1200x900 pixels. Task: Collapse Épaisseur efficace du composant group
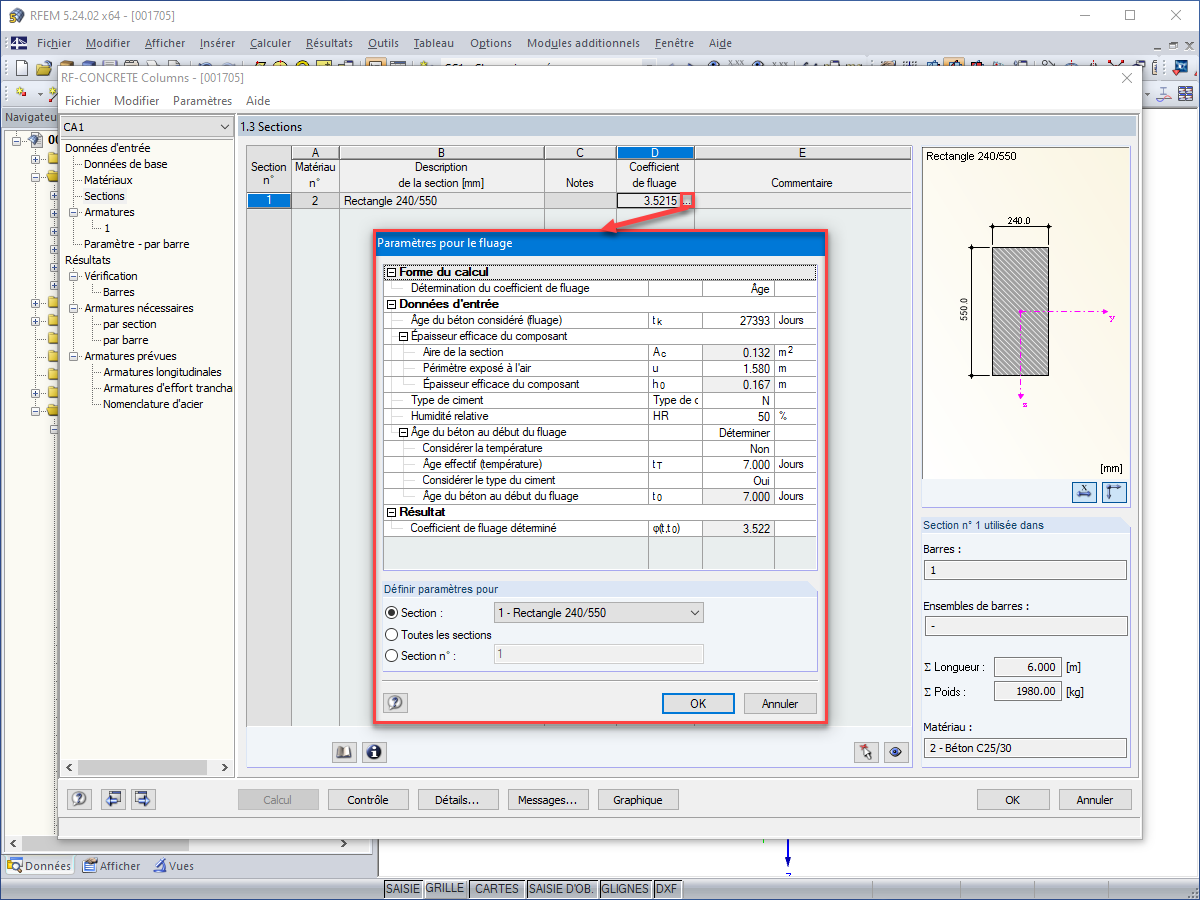pyautogui.click(x=403, y=336)
